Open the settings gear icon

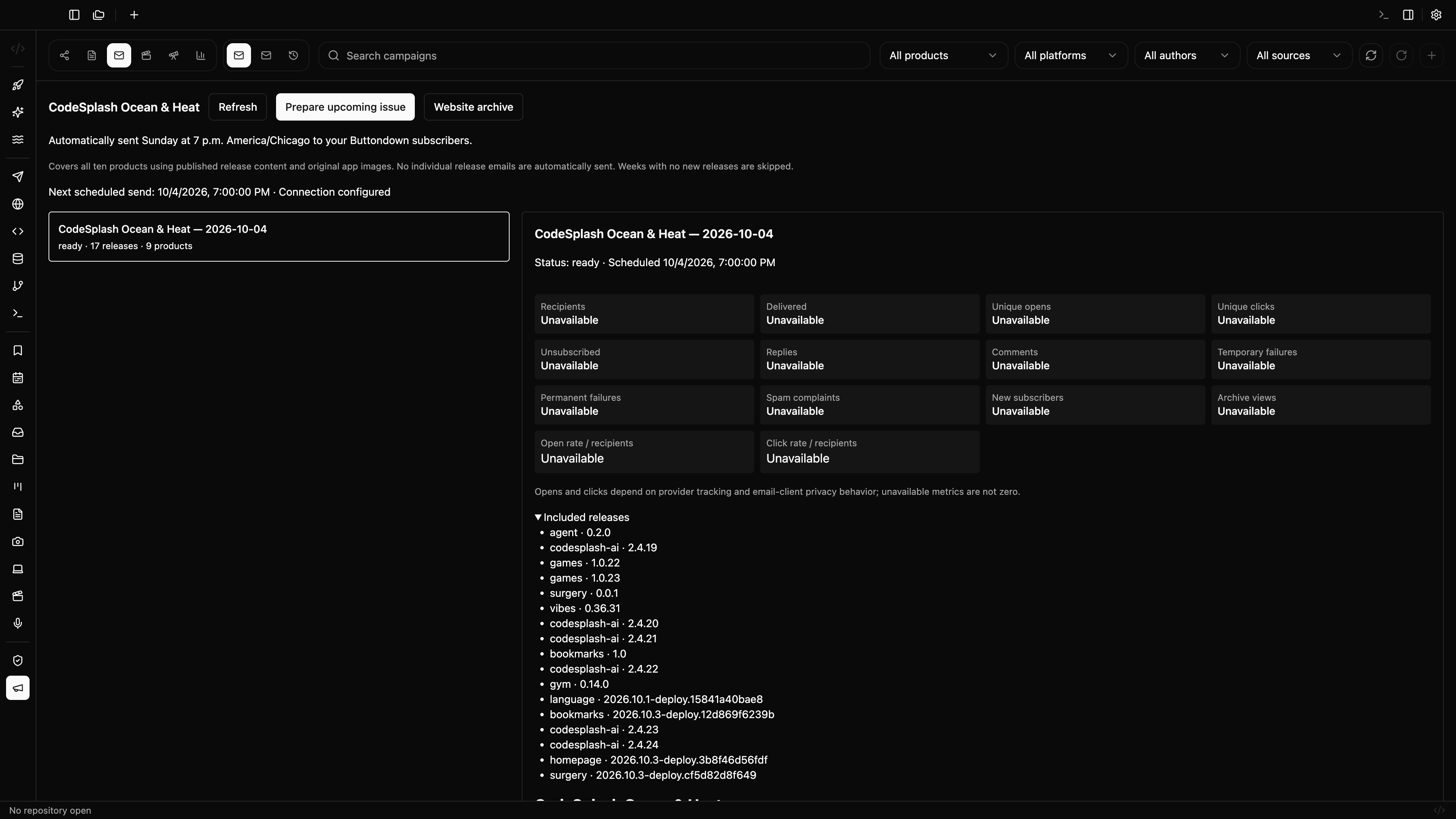coord(1436,15)
